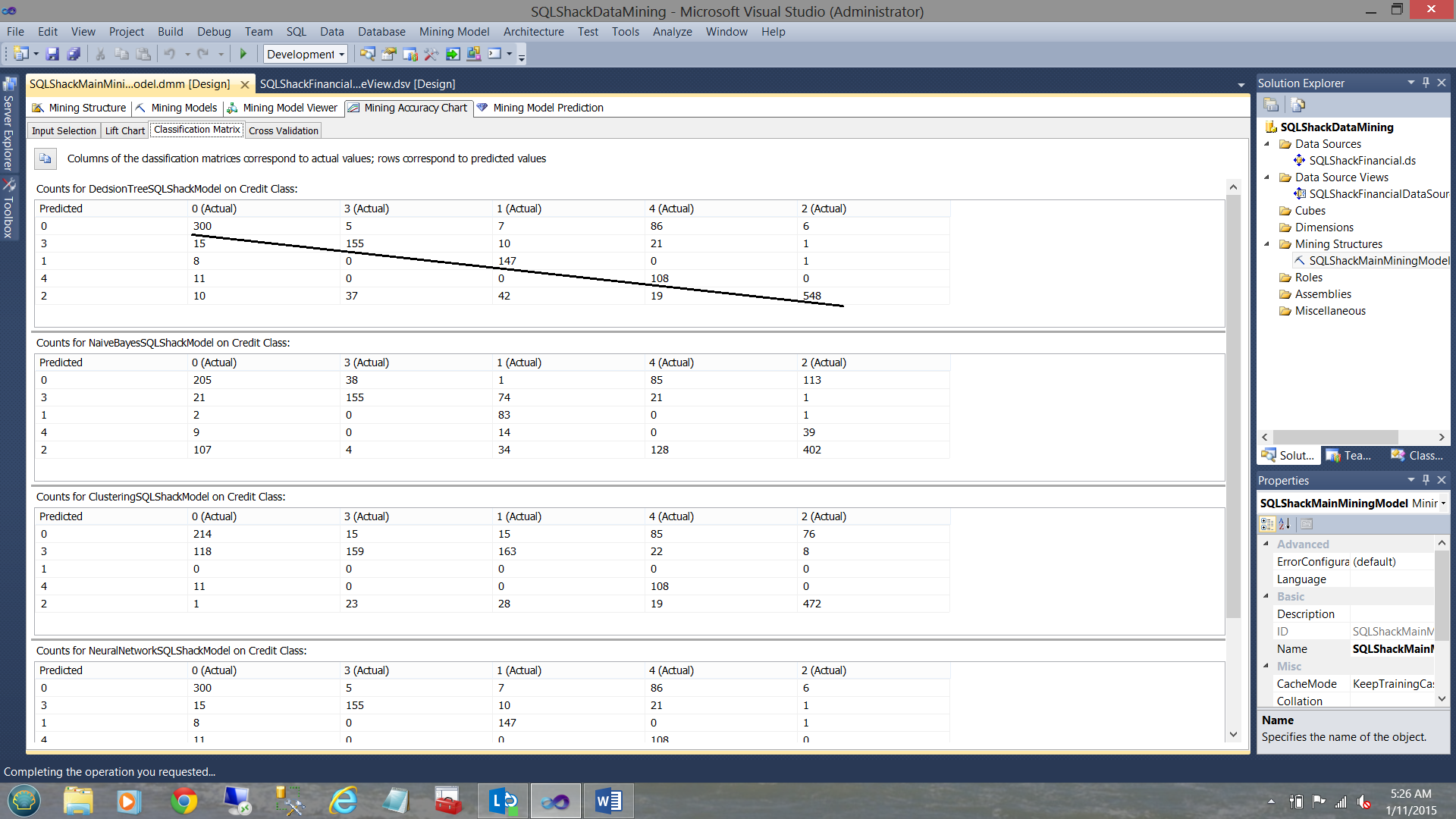Click Solution Explorer Properties icon
The height and width of the screenshot is (819, 1456).
point(1271,105)
